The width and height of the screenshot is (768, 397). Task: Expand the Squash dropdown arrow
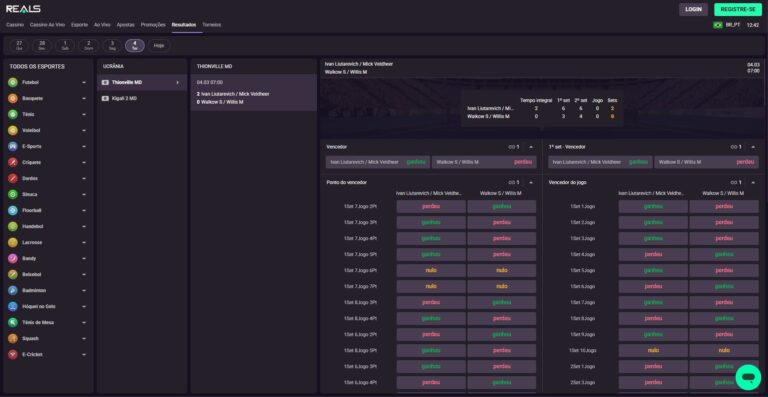click(x=84, y=338)
